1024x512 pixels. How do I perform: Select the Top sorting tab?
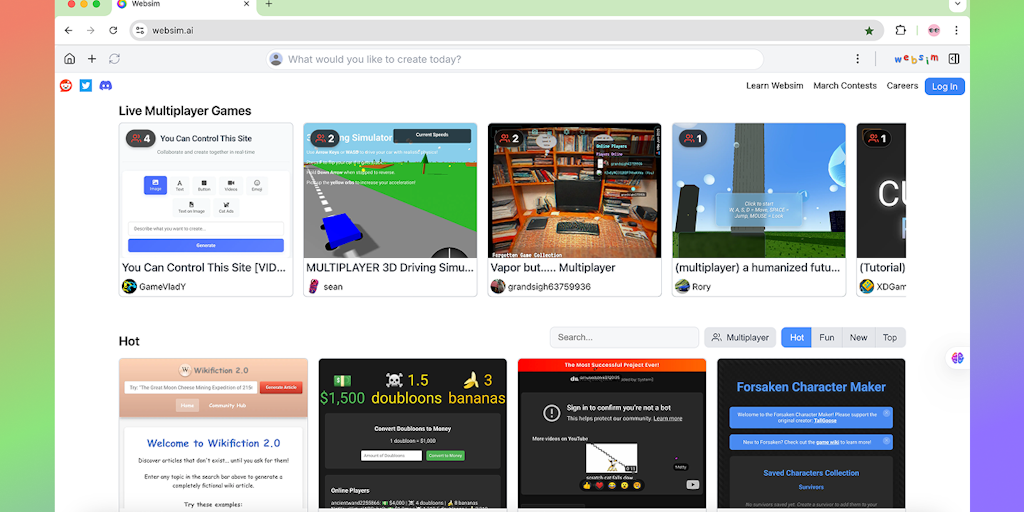[889, 338]
